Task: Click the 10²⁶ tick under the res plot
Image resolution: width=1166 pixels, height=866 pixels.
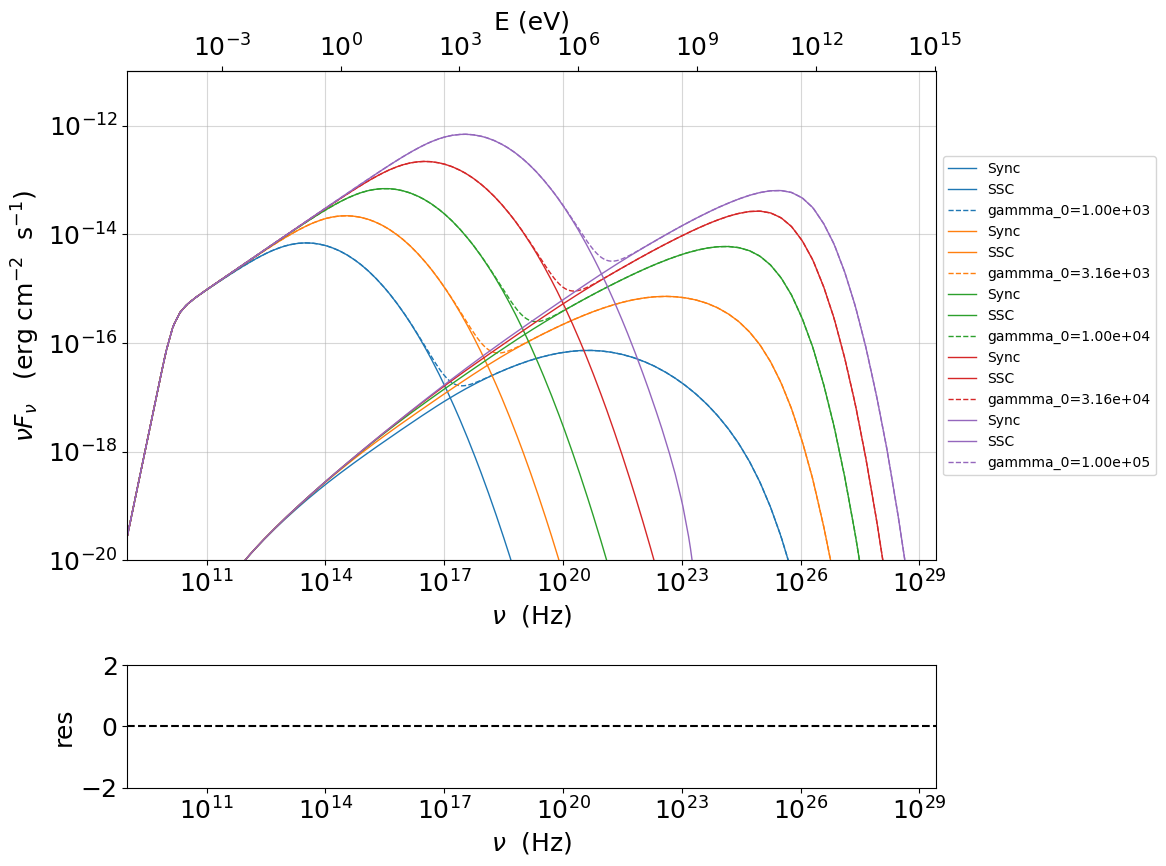Action: [x=801, y=807]
